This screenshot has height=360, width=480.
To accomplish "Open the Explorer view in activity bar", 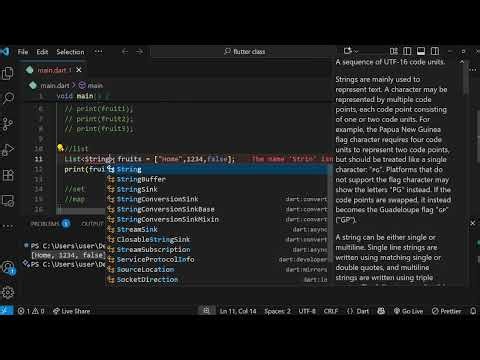I will 8,73.
